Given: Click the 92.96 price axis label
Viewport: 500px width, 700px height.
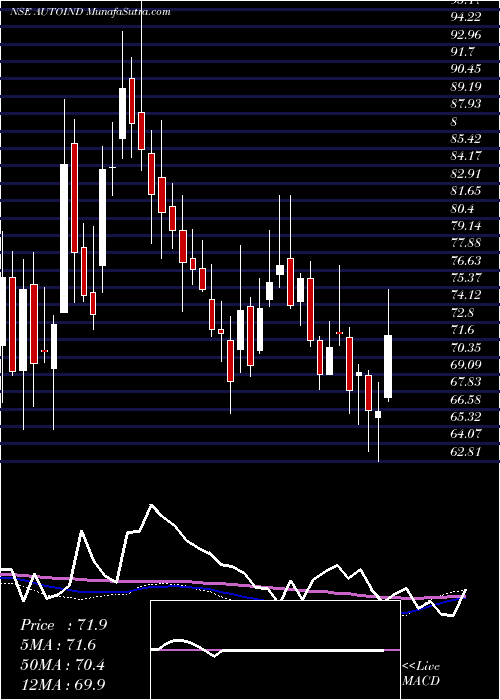Looking at the screenshot, I should coord(466,34).
